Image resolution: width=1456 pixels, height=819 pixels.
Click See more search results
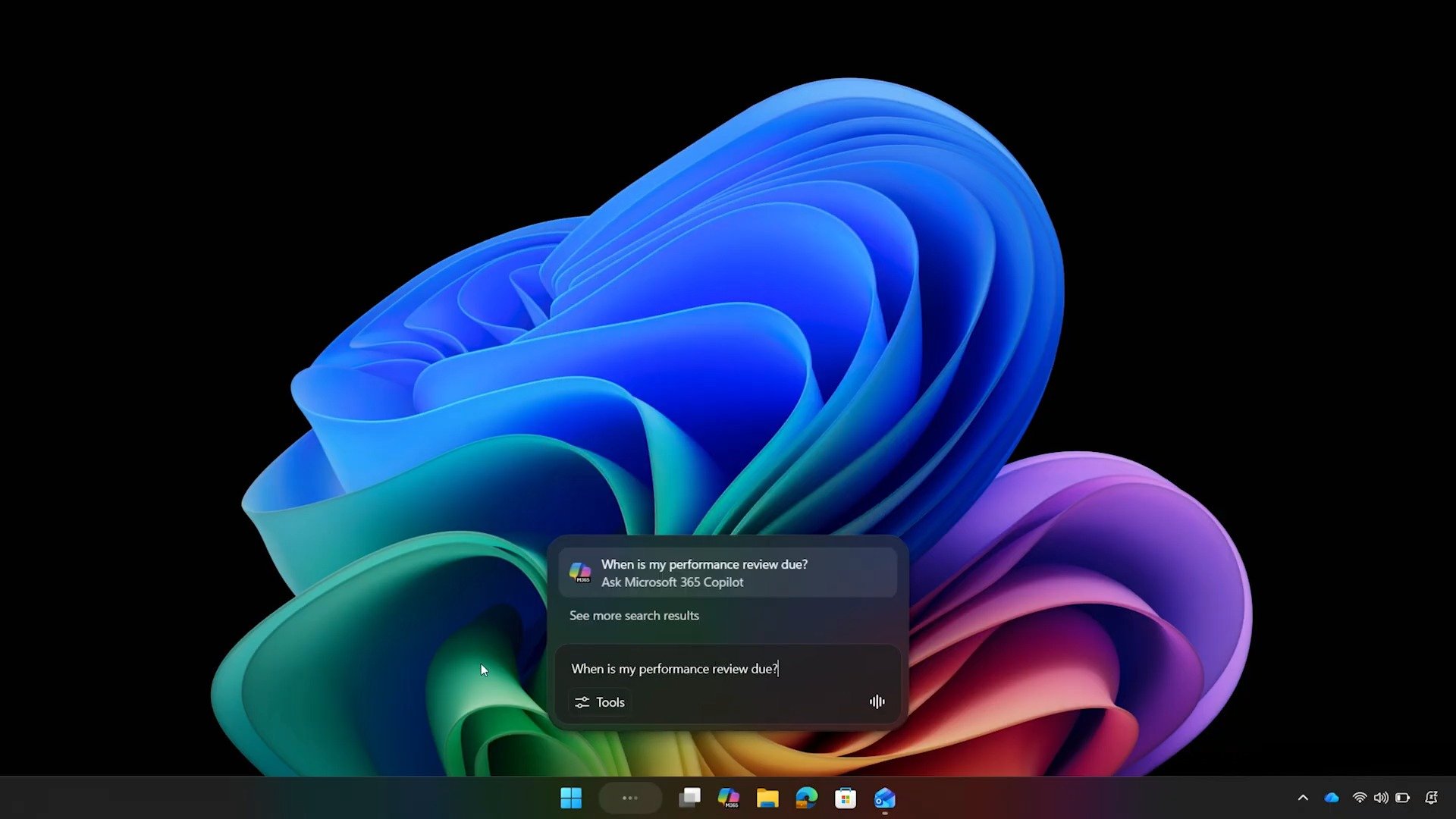click(634, 616)
